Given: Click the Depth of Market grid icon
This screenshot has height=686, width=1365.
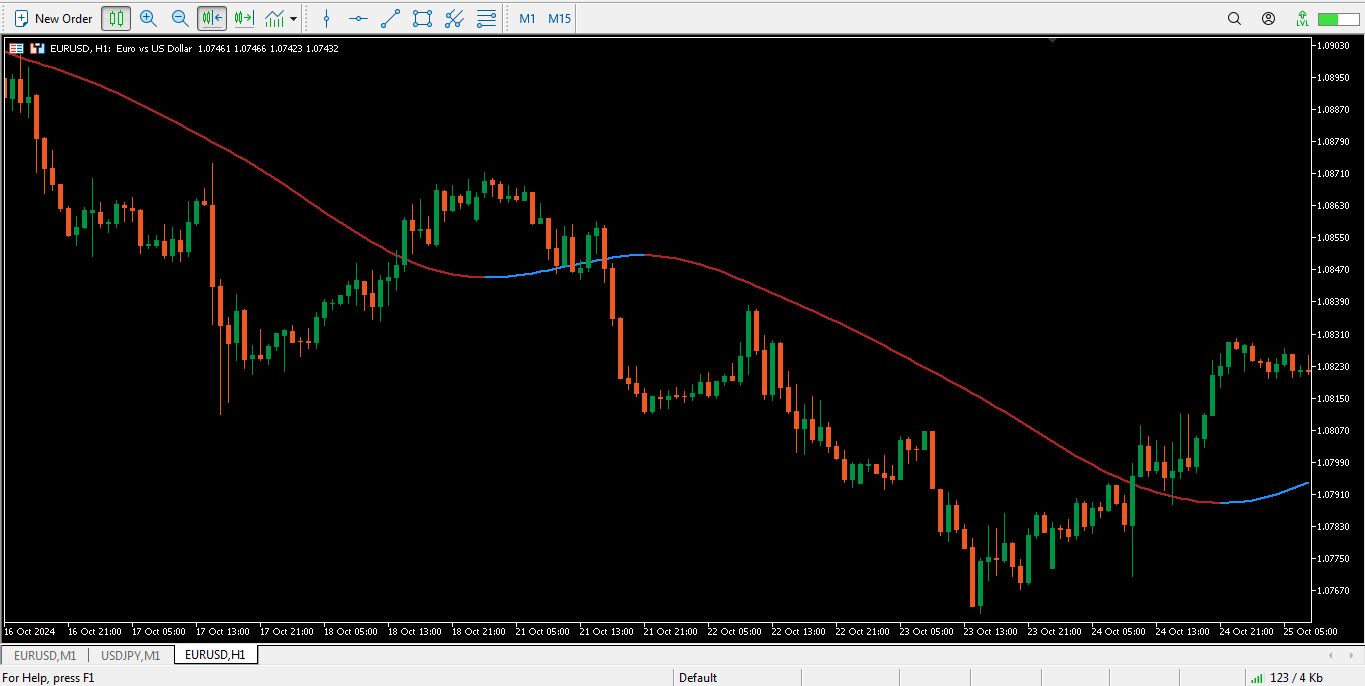Looking at the screenshot, I should (x=16, y=48).
